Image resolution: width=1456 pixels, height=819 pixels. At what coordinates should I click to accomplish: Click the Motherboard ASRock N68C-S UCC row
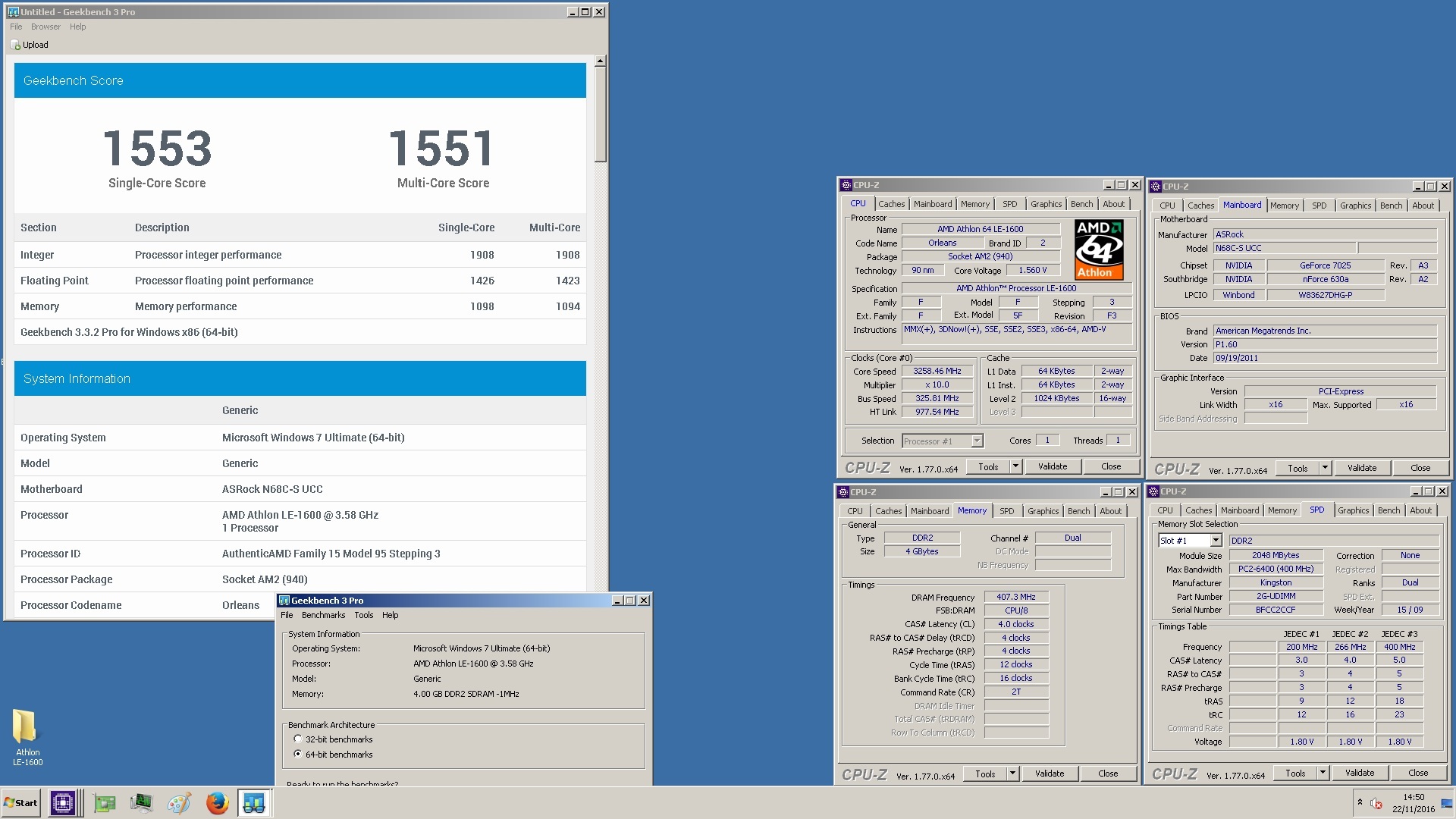(x=300, y=490)
